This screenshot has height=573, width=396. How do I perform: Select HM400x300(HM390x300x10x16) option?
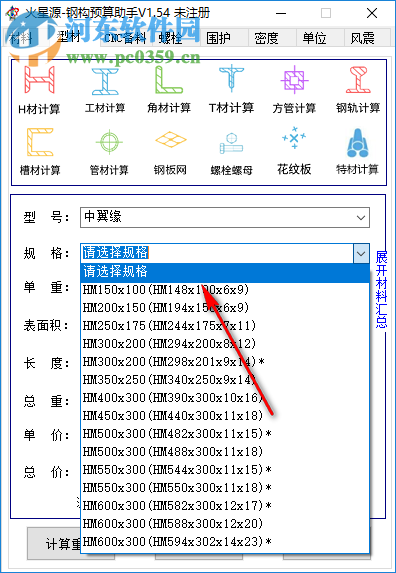pyautogui.click(x=225, y=397)
